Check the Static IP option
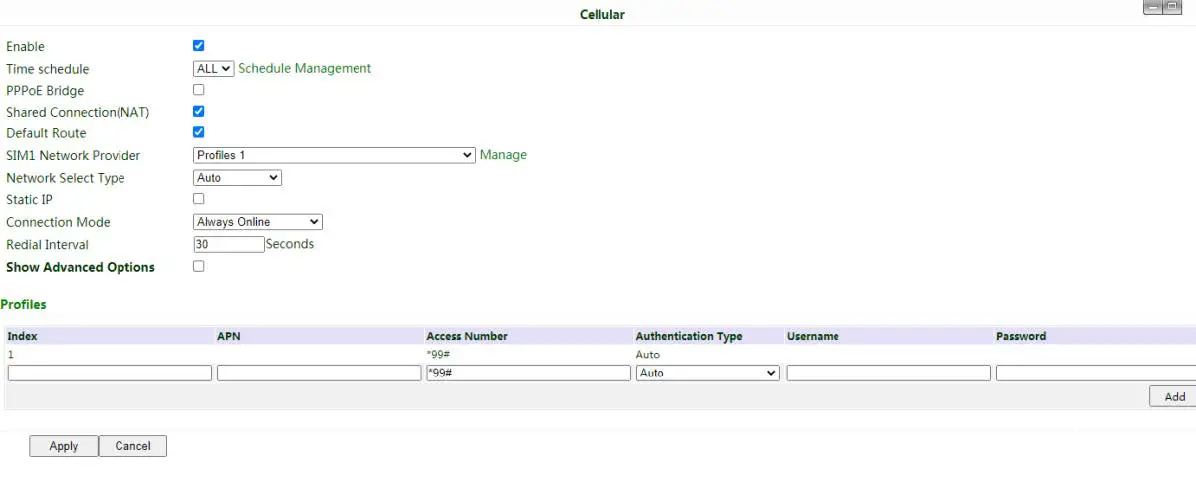 [198, 199]
